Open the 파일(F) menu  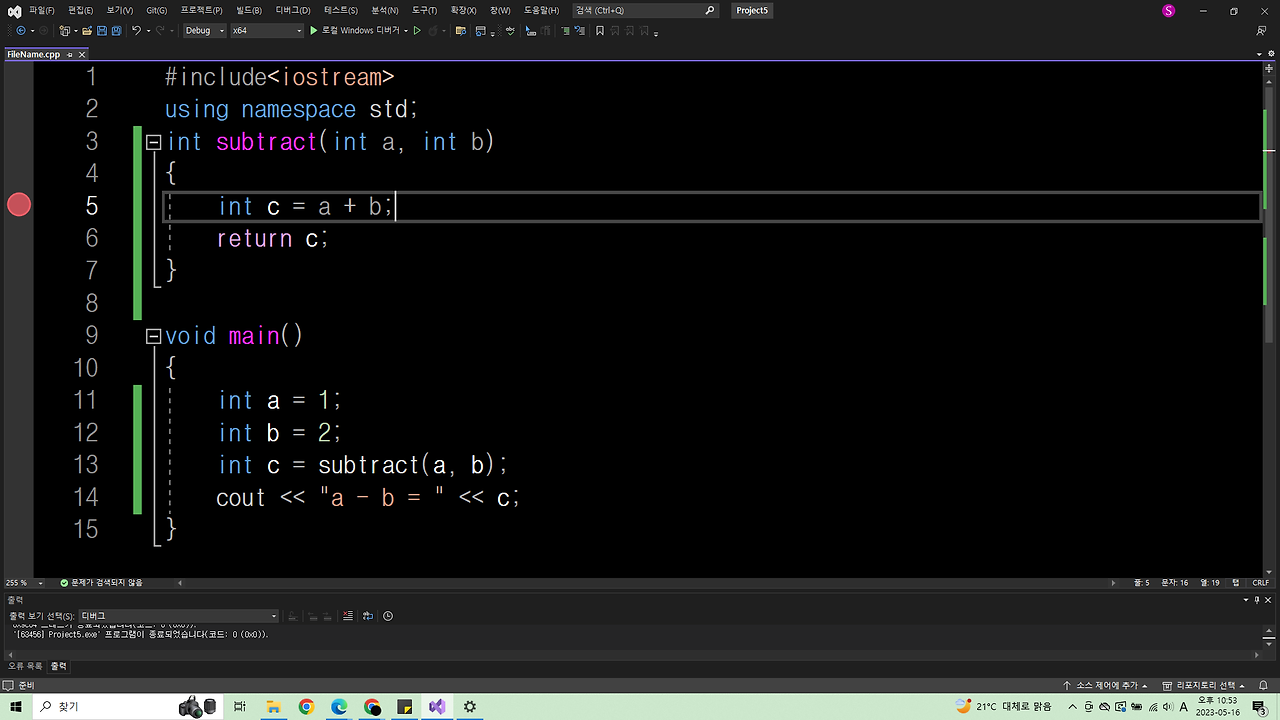point(42,11)
